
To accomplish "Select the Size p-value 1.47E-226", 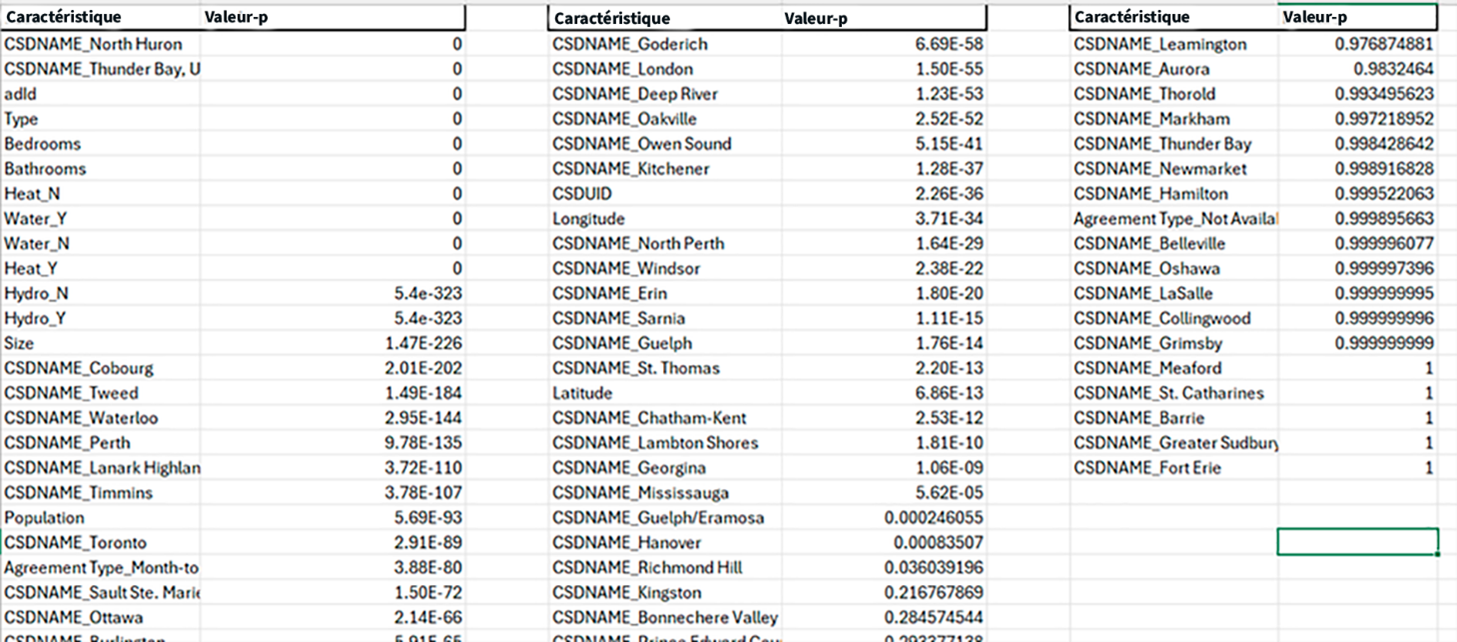I will (426, 343).
